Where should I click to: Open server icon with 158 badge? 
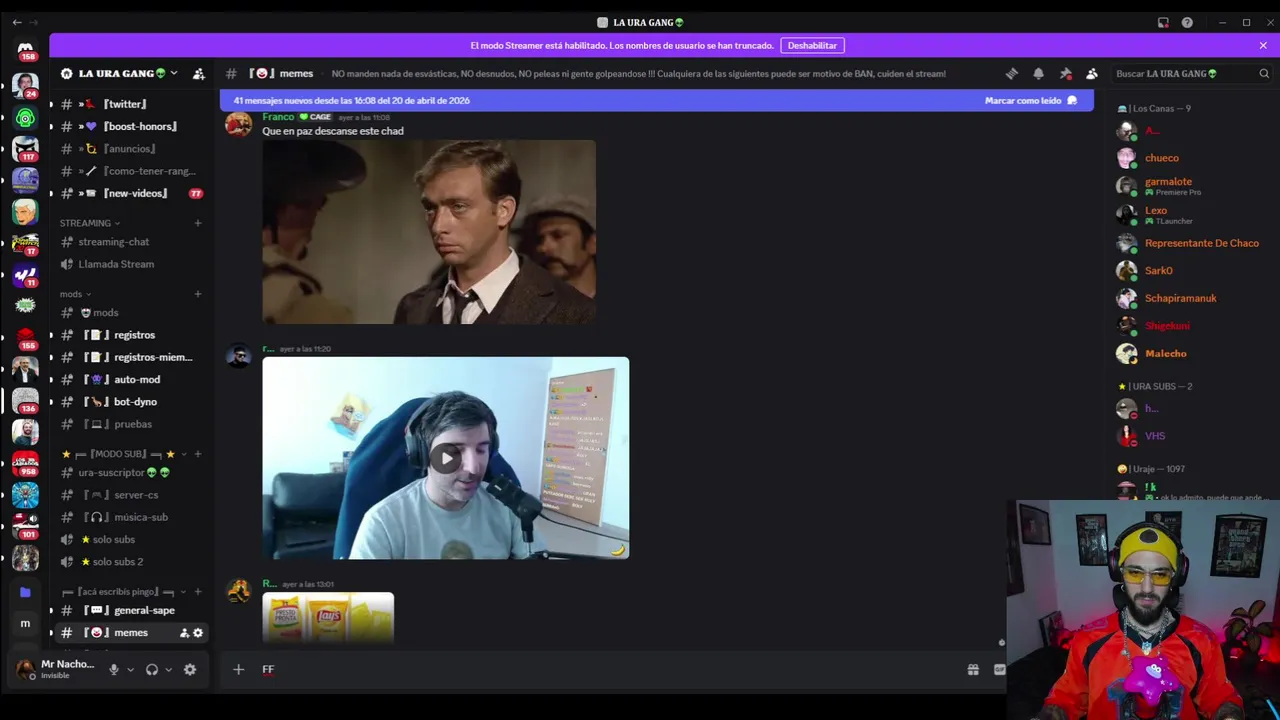[25, 50]
